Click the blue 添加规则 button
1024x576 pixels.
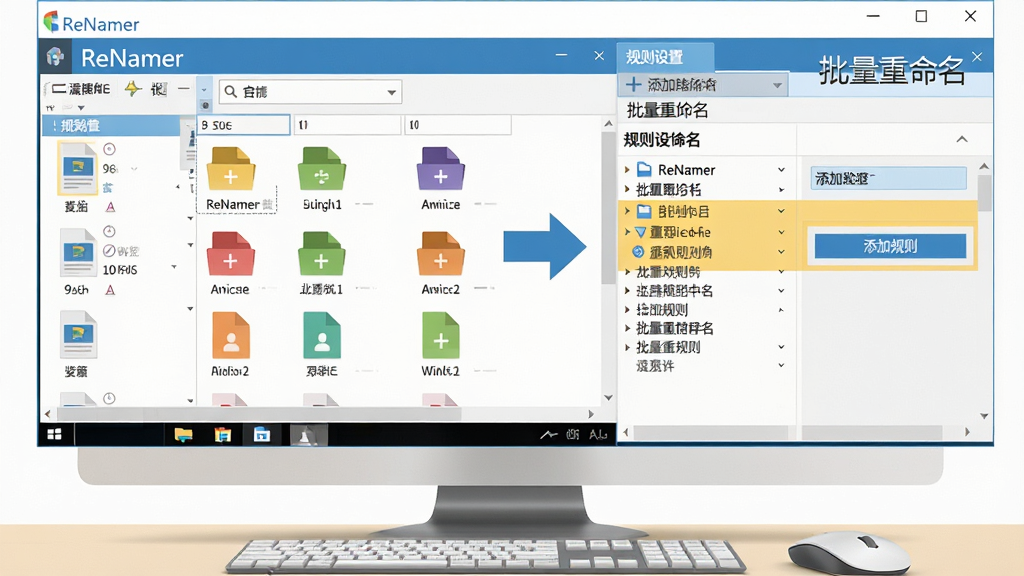click(889, 246)
